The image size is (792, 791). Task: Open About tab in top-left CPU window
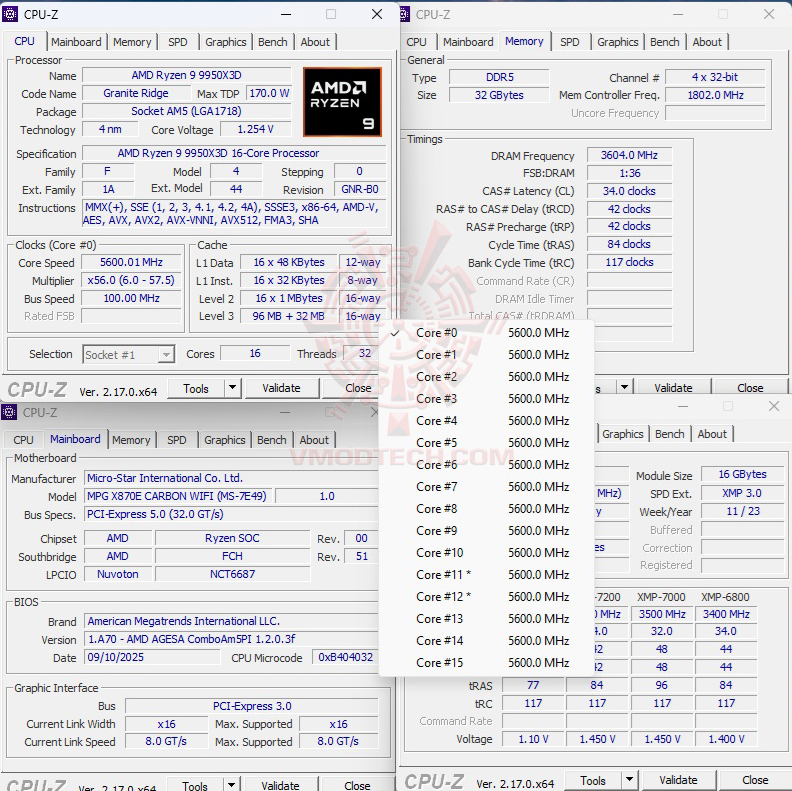(x=315, y=42)
